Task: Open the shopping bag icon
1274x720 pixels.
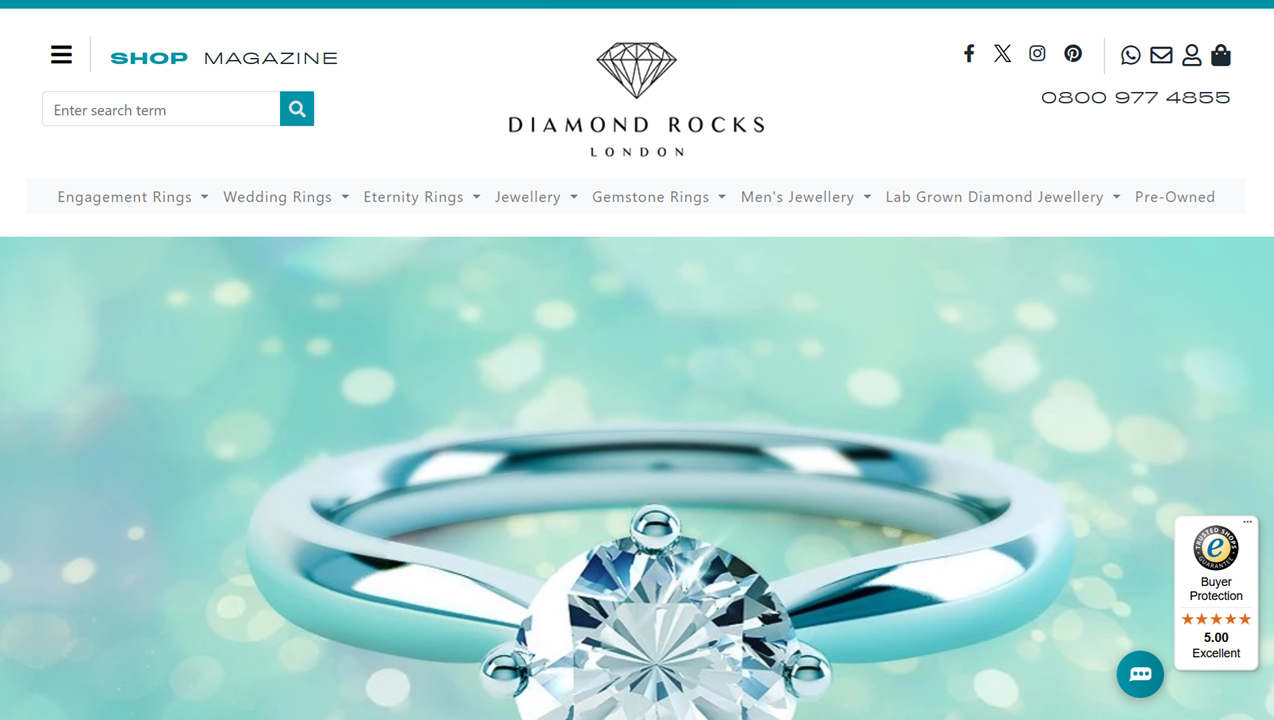Action: click(x=1221, y=55)
